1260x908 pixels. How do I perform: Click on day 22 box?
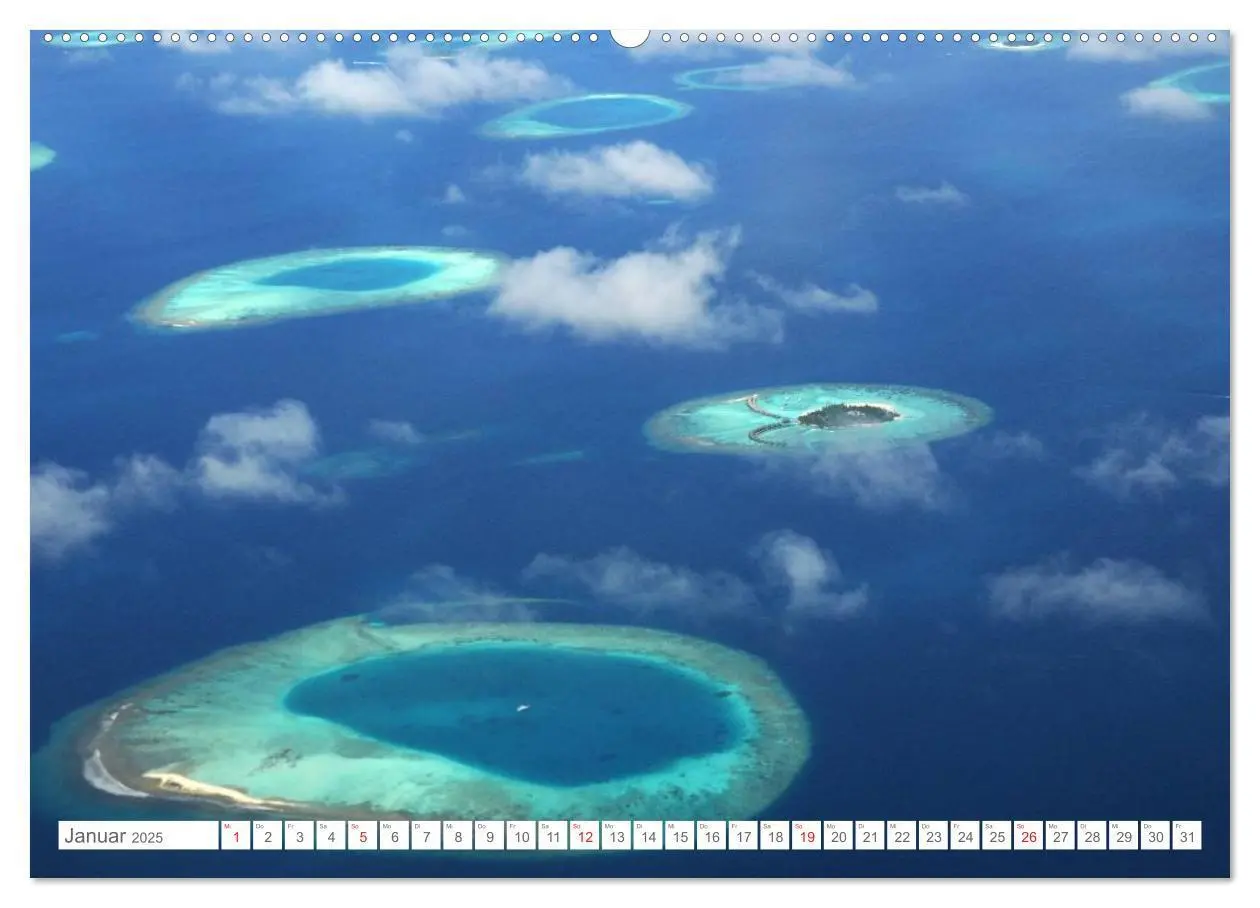[902, 836]
